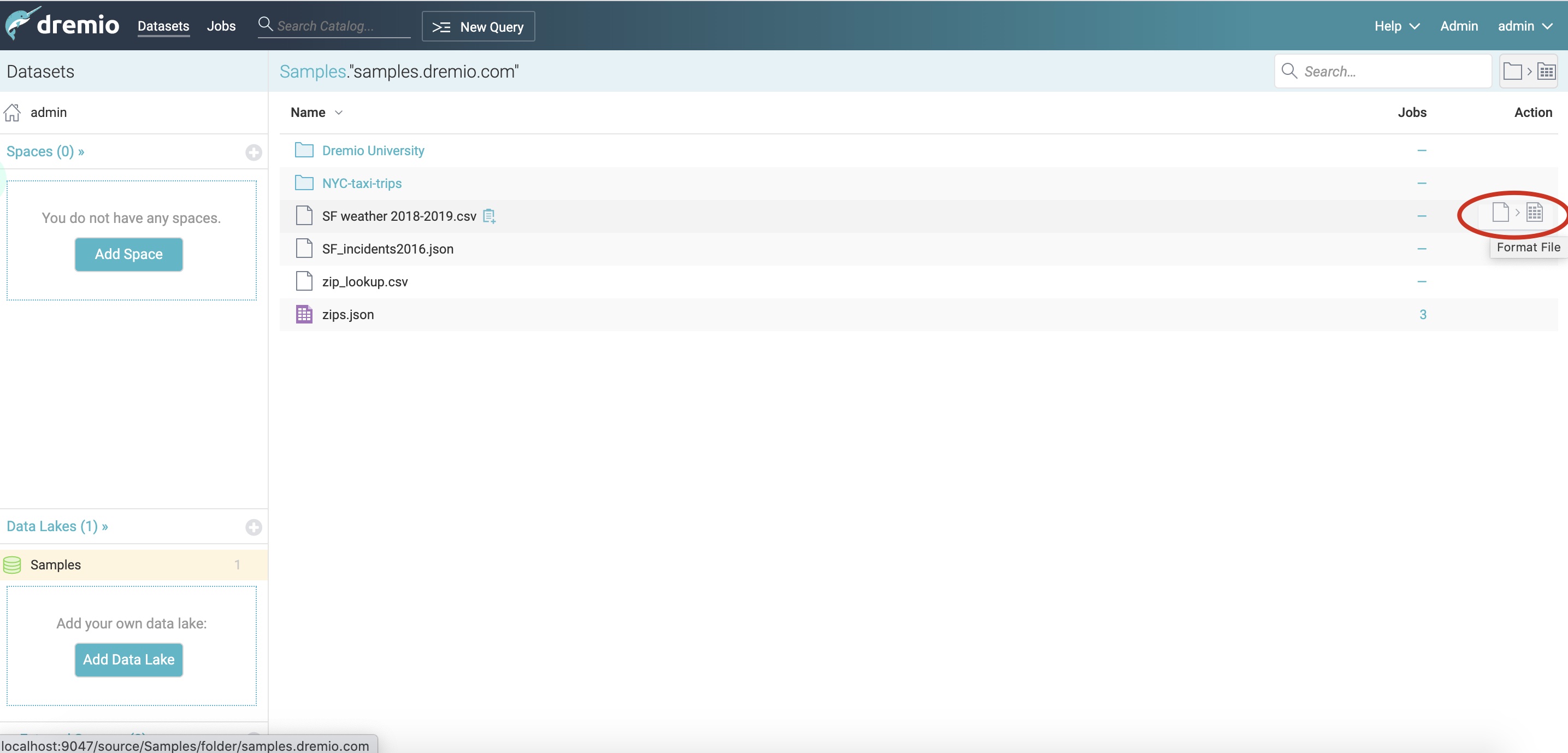Open the Dremio University folder link

(373, 150)
